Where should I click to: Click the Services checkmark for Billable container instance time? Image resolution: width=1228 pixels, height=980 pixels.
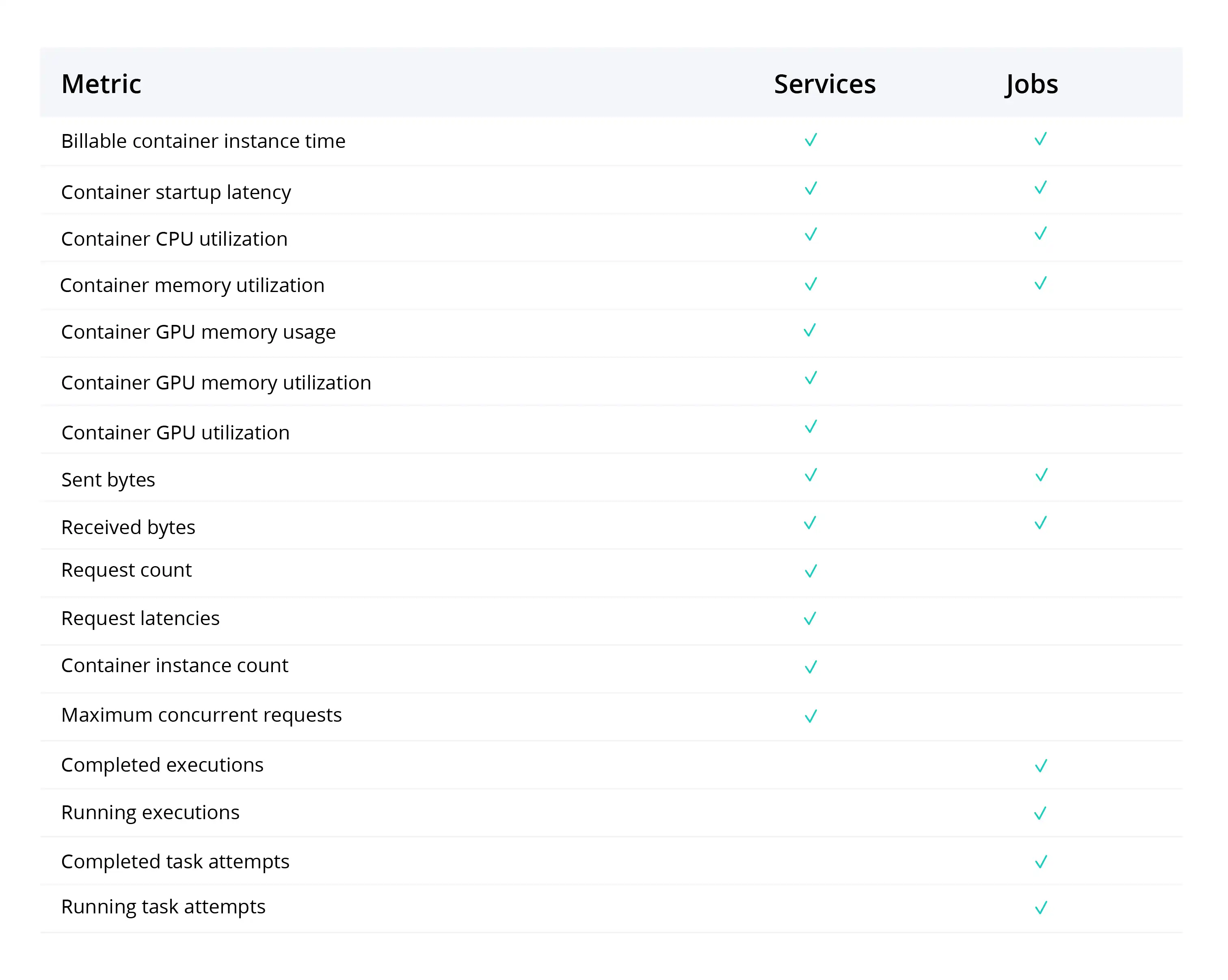(811, 140)
